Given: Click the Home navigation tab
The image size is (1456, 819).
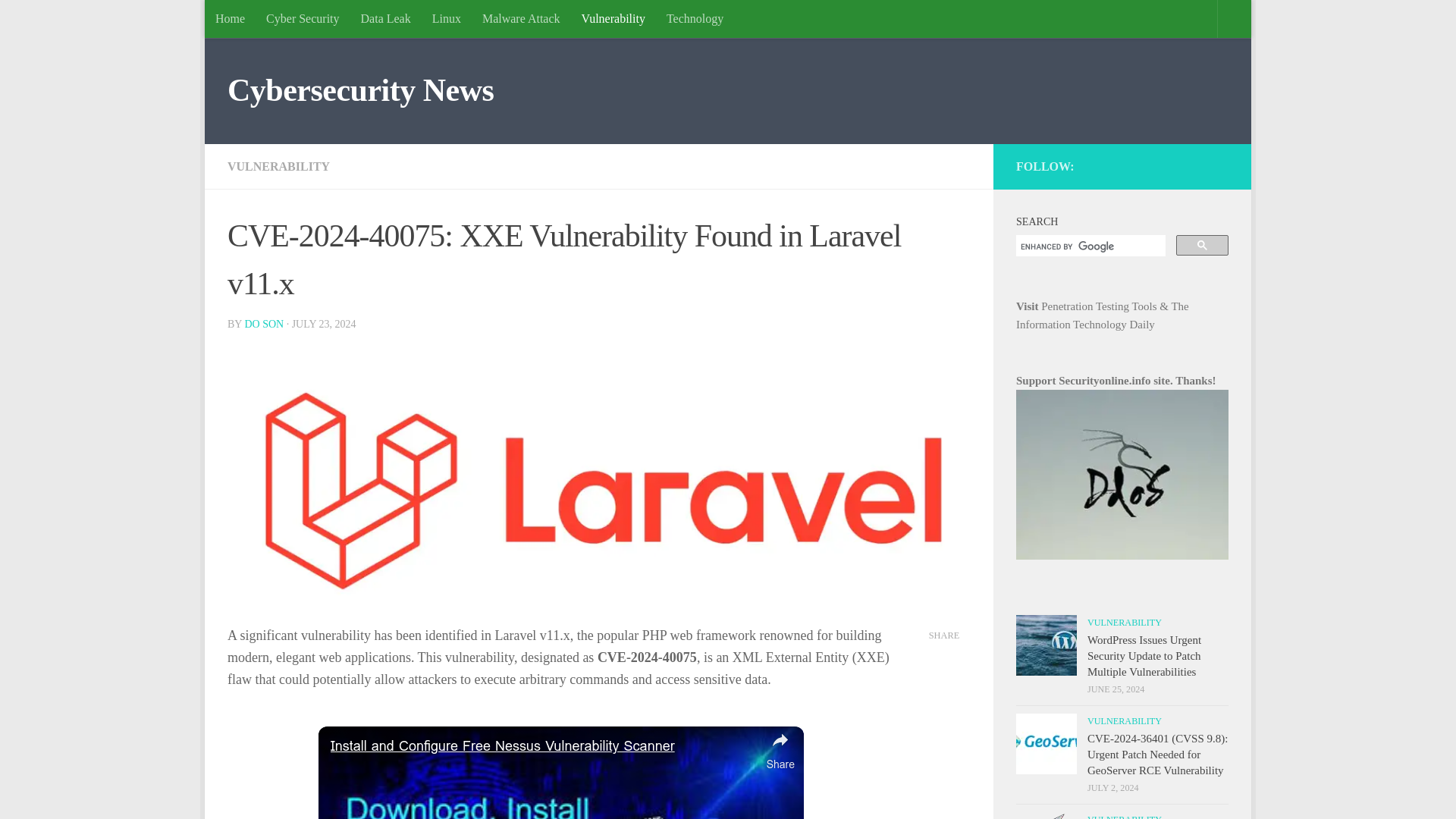Looking at the screenshot, I should [x=230, y=18].
